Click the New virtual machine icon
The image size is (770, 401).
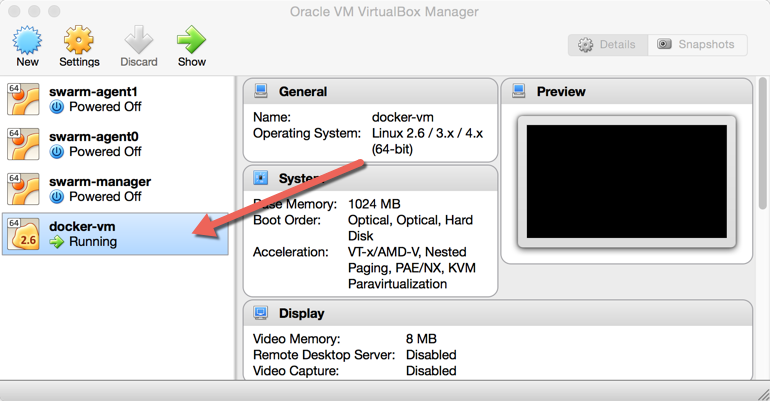(27, 41)
